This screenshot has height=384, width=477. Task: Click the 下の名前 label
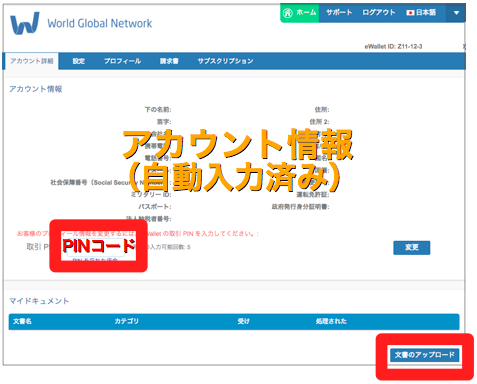coord(158,109)
